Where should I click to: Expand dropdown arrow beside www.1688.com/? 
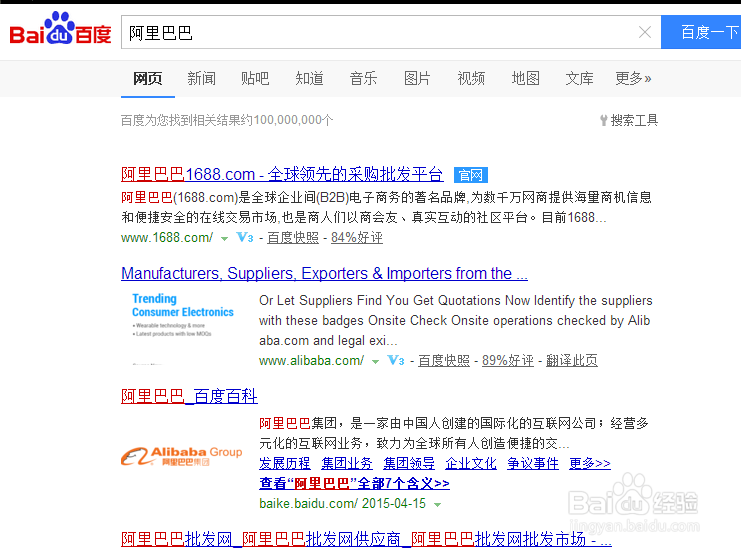(x=225, y=239)
